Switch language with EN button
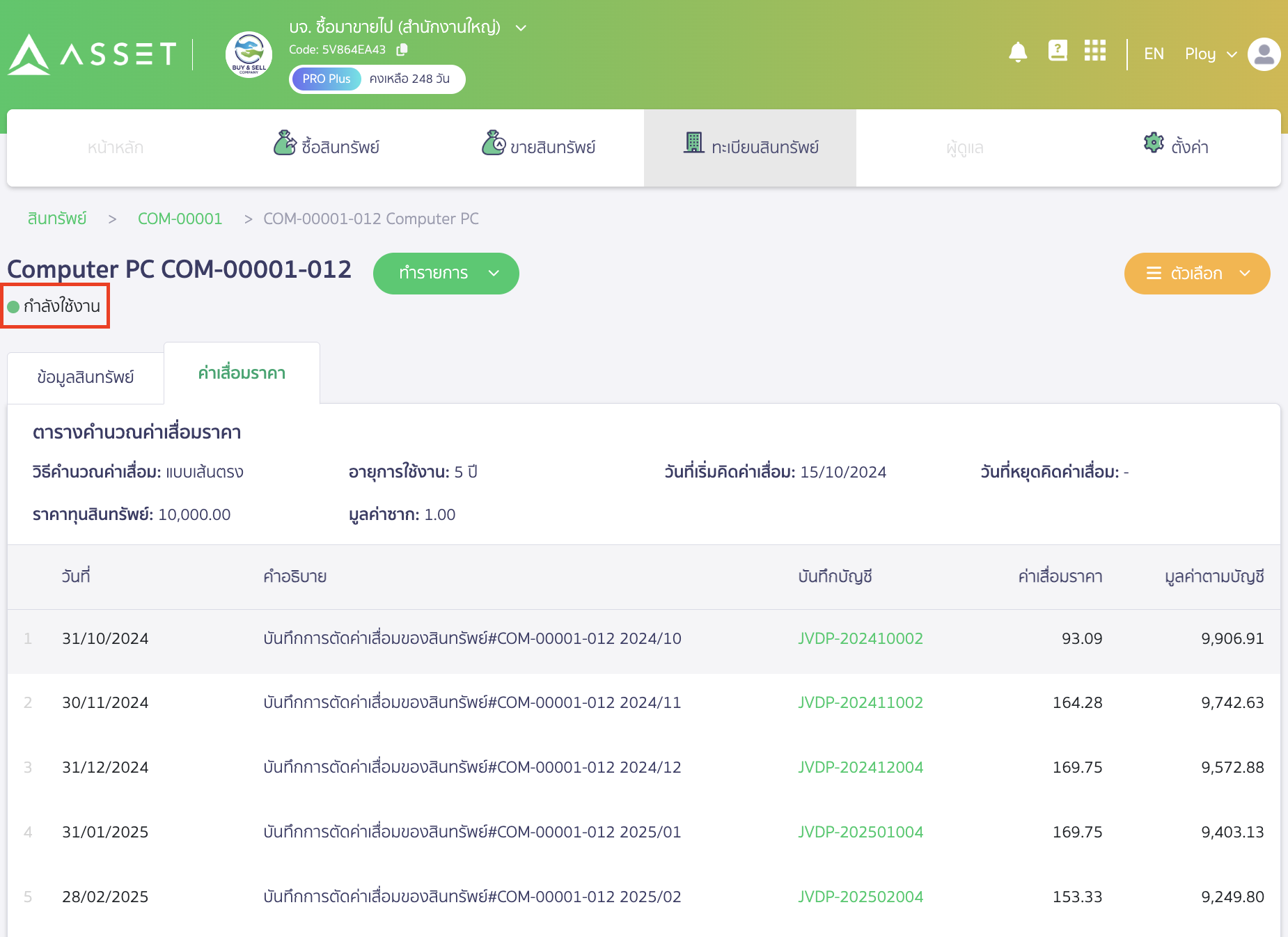 (x=1154, y=54)
